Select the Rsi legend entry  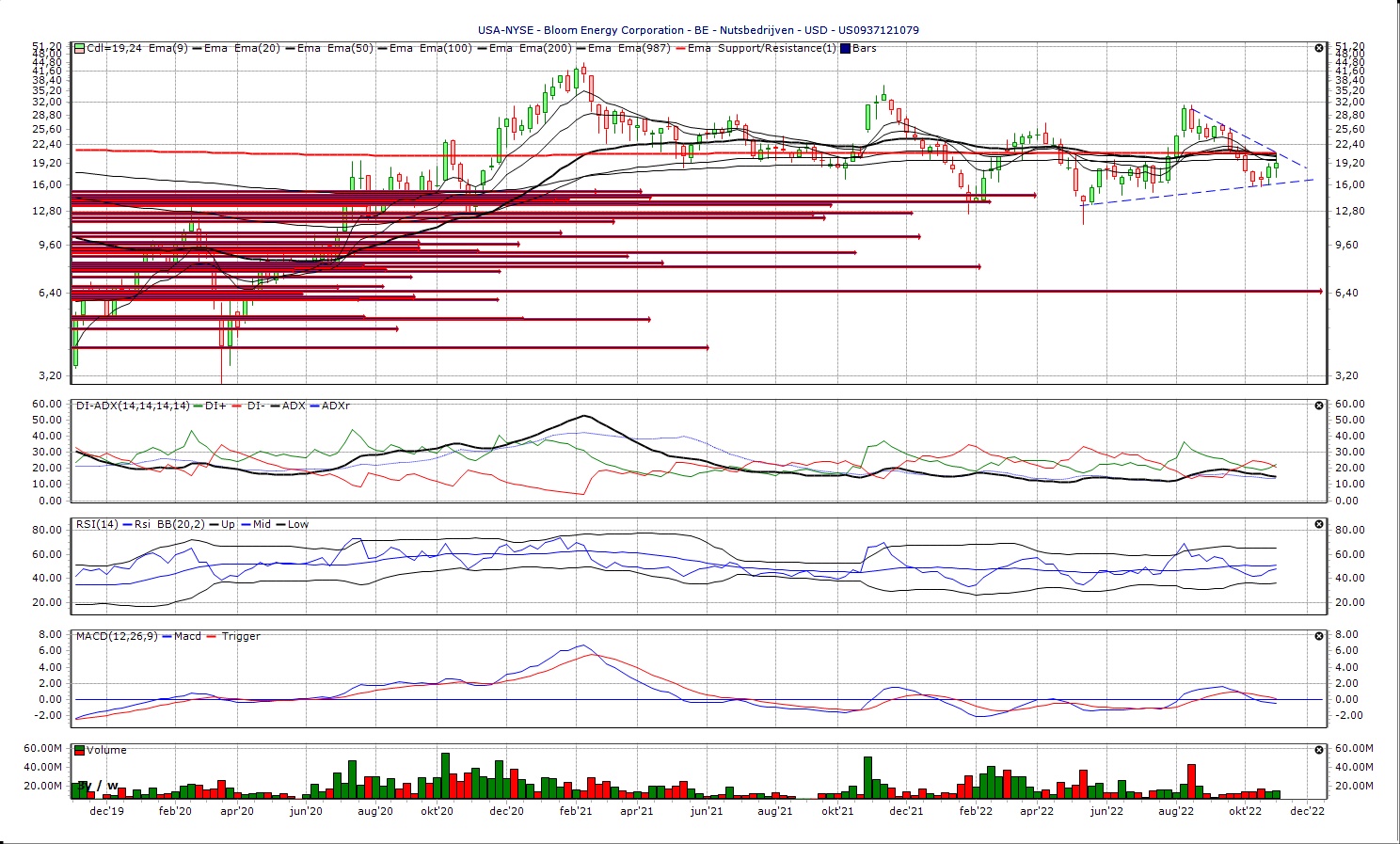[x=142, y=524]
